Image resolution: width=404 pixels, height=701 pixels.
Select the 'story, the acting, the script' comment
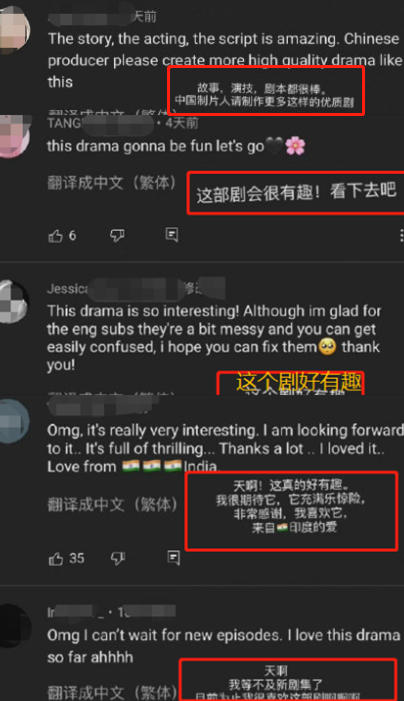coord(225,60)
